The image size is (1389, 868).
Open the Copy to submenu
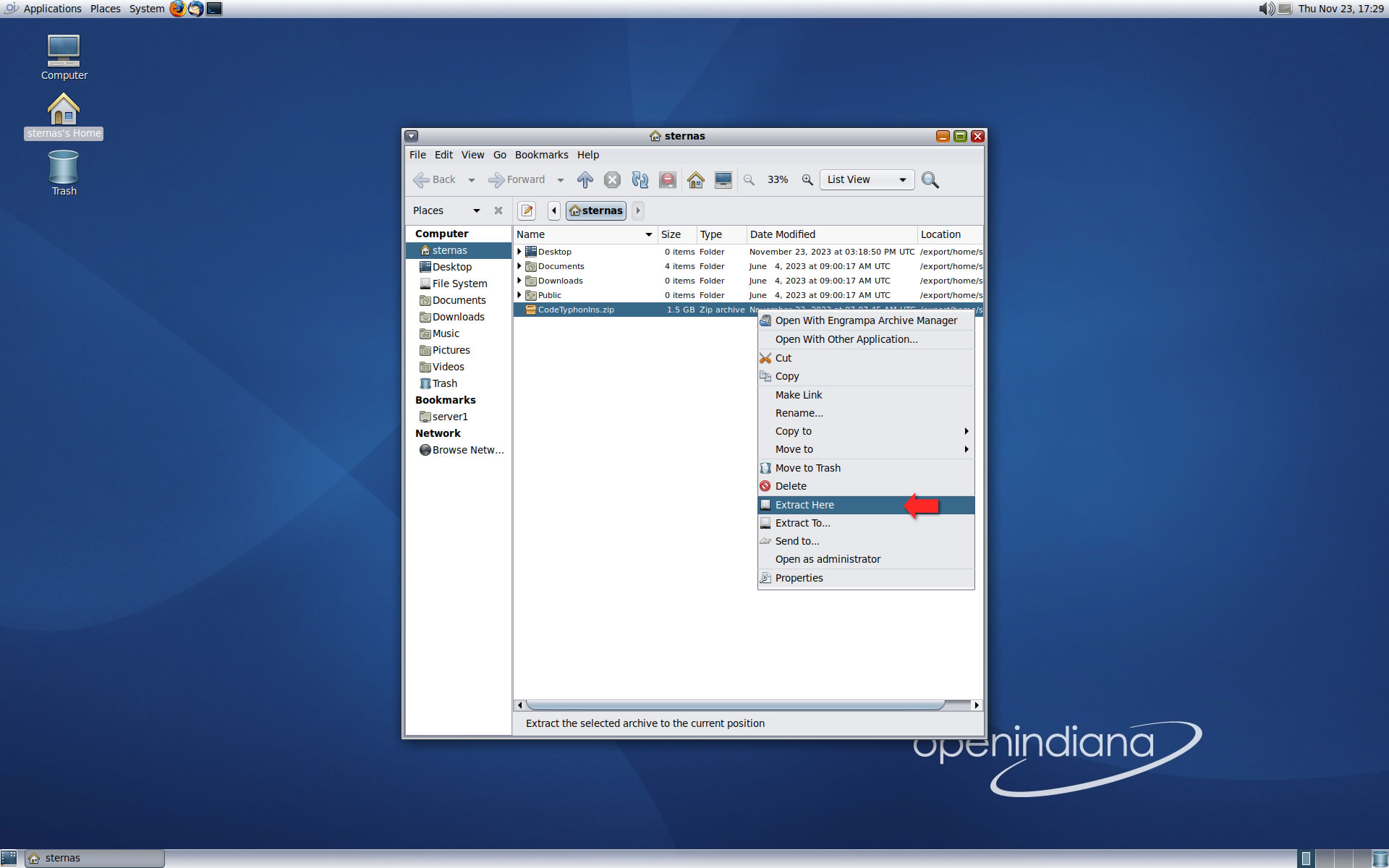pyautogui.click(x=866, y=431)
